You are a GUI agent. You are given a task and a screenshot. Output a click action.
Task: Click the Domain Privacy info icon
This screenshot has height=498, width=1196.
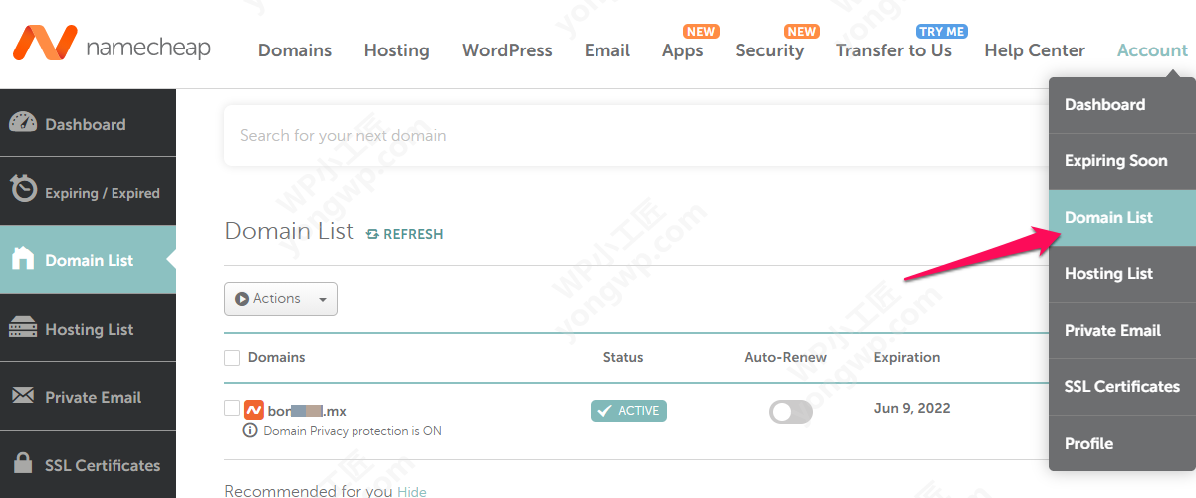tap(250, 431)
